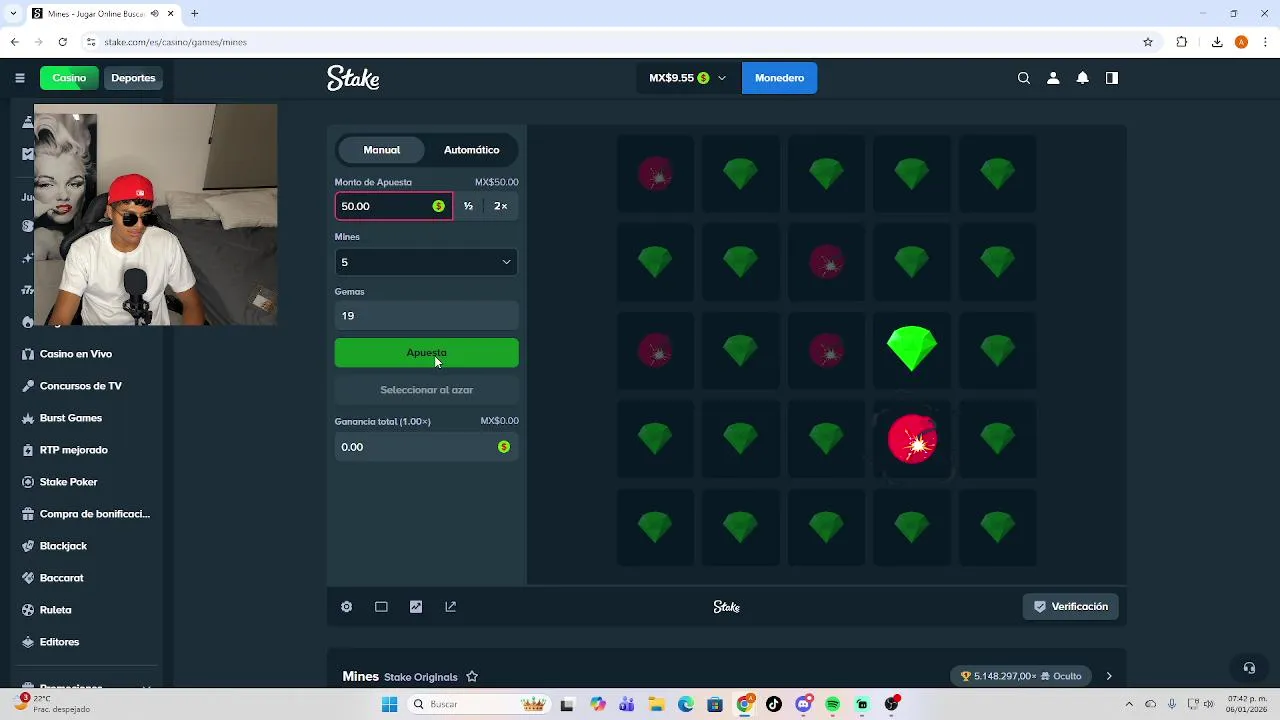The height and width of the screenshot is (720, 1280).
Task: Open Spotify from the taskbar
Action: (832, 704)
